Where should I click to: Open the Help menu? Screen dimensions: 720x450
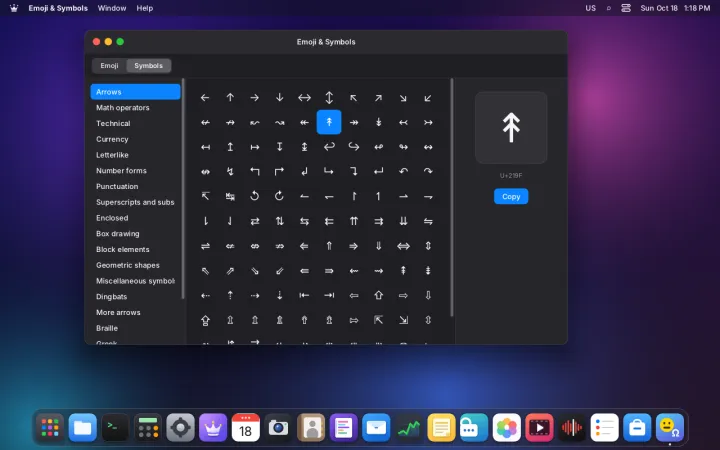coord(145,8)
